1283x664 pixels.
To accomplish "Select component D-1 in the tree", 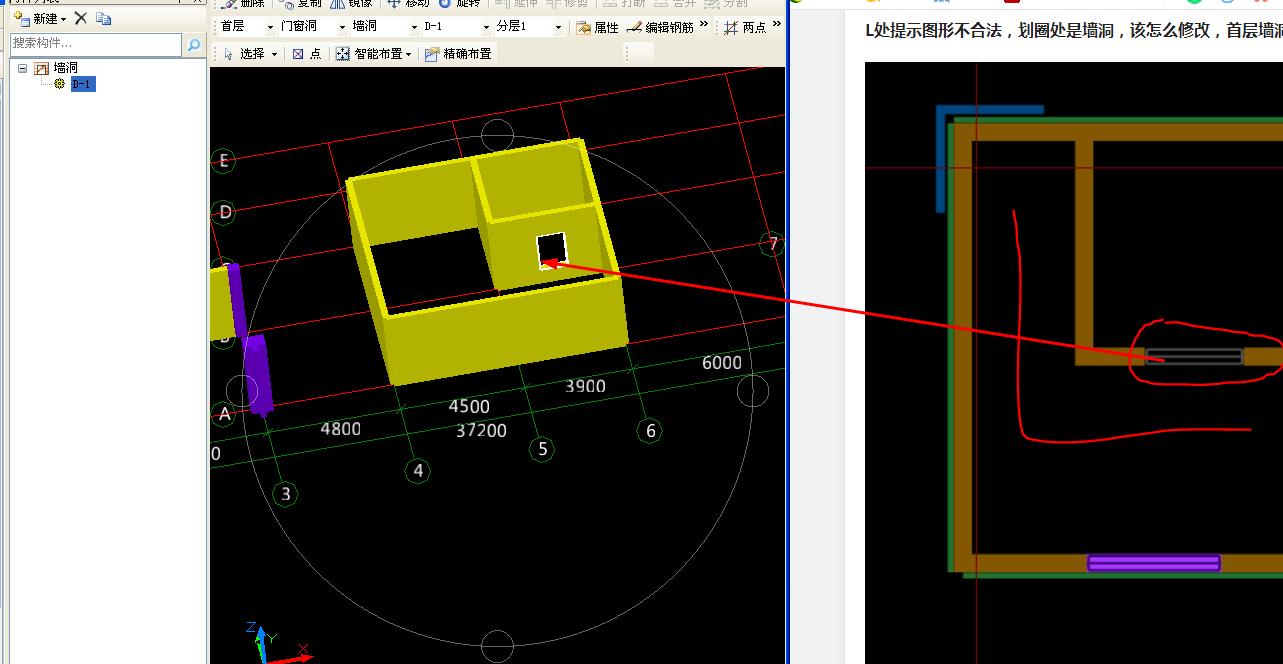I will tap(83, 84).
